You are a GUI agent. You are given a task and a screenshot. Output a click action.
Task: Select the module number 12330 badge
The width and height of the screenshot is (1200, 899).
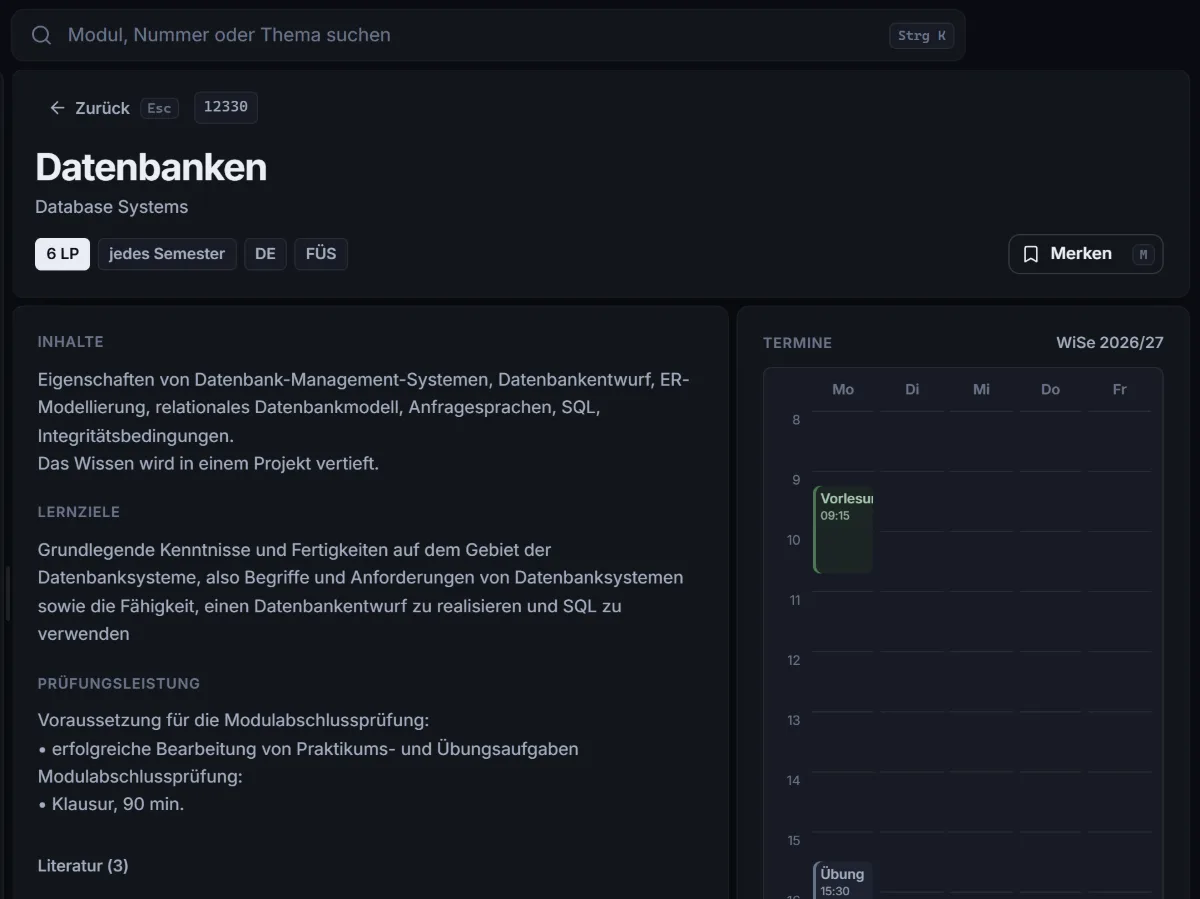click(226, 107)
